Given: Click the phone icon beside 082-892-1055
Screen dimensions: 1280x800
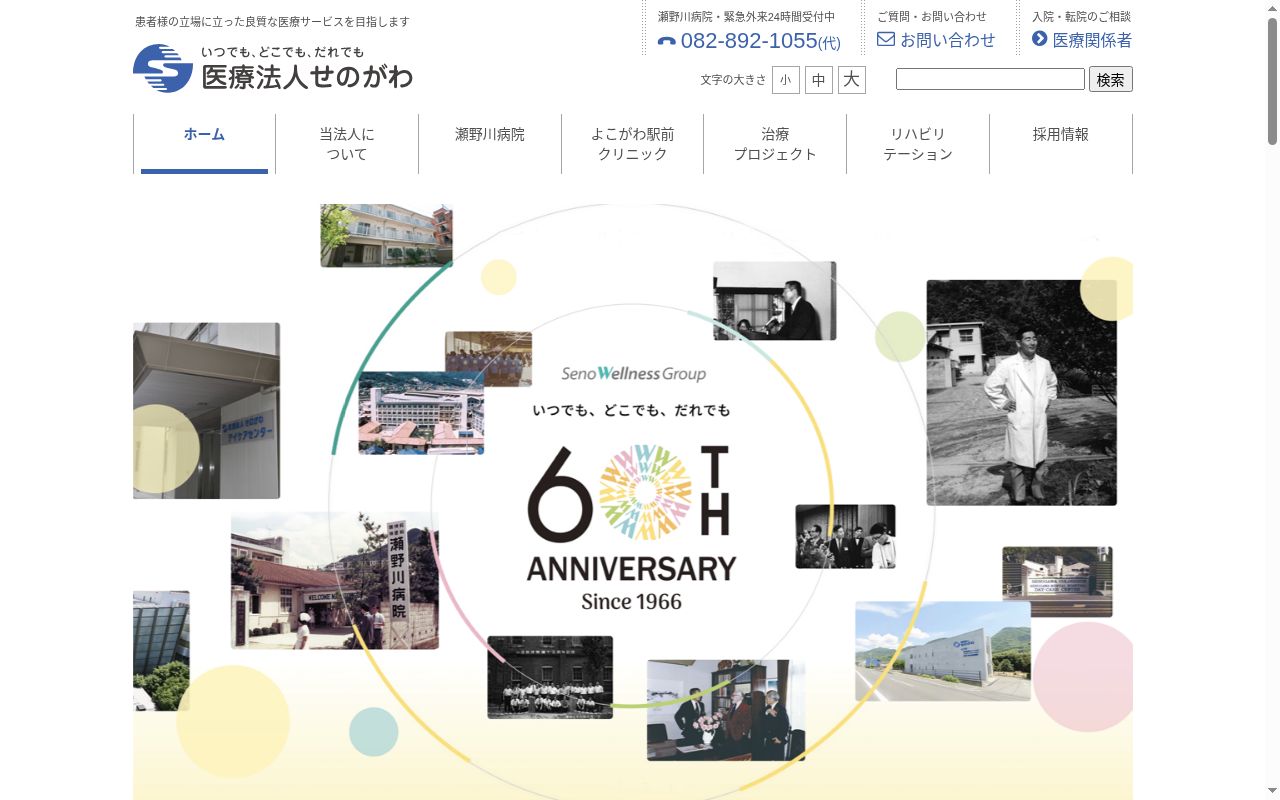Looking at the screenshot, I should pyautogui.click(x=667, y=42).
